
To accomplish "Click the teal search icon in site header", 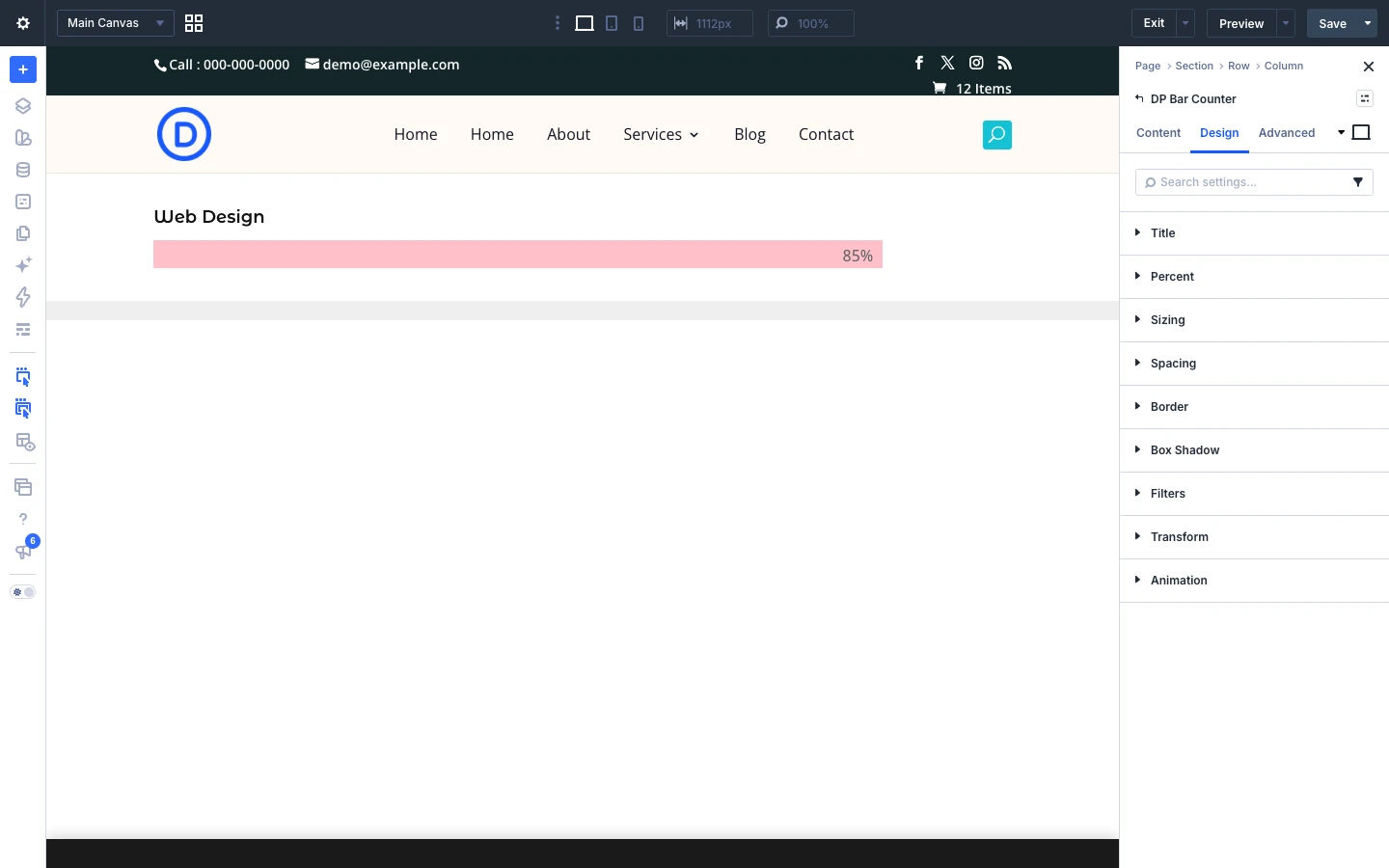I will (x=997, y=135).
